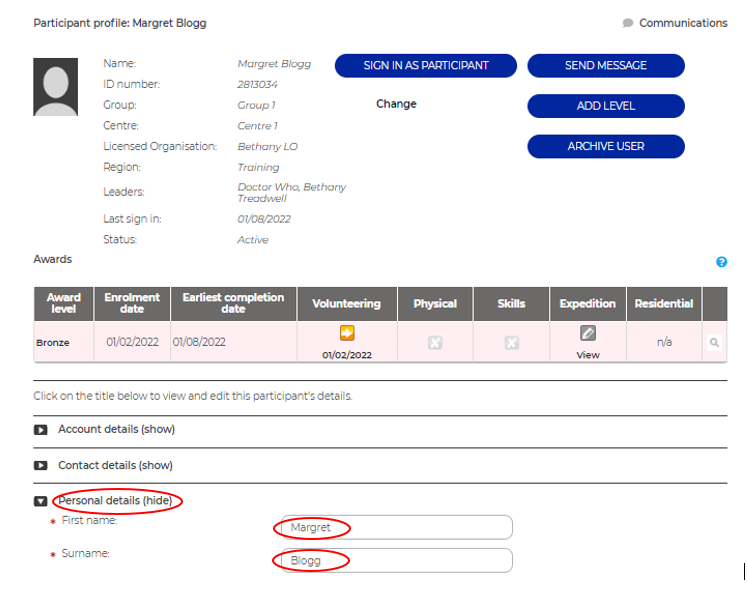Click the Residential column header
747x589 pixels.
click(x=664, y=304)
